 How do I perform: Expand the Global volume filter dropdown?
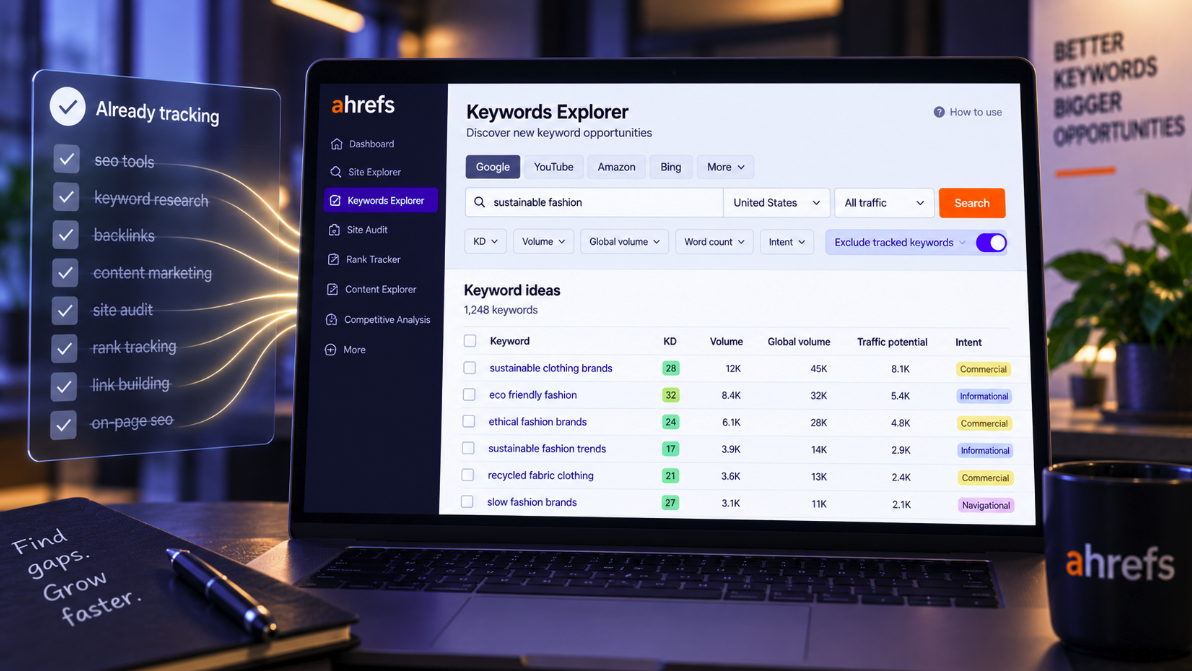coord(624,242)
